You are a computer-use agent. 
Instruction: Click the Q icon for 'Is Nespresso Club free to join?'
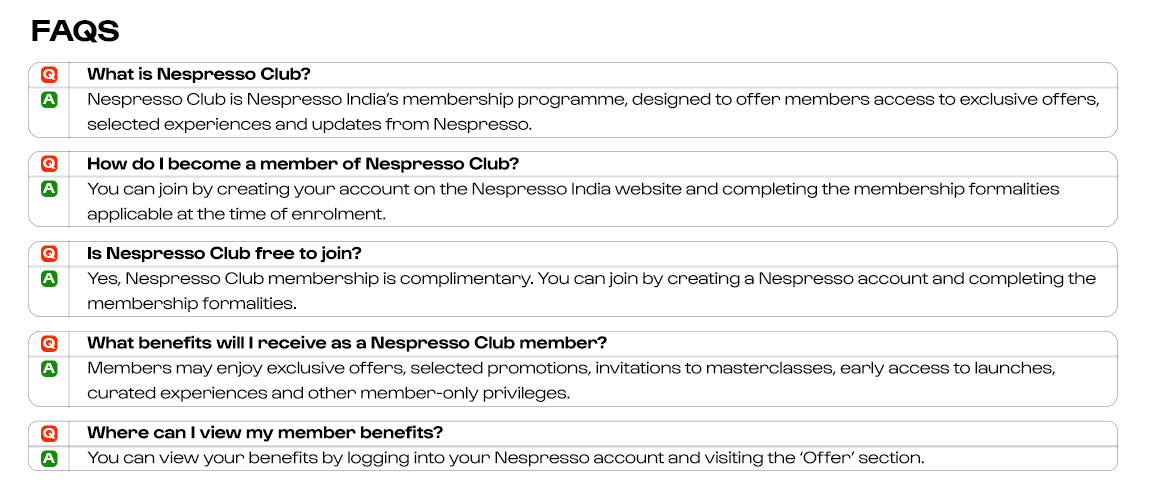(49, 254)
